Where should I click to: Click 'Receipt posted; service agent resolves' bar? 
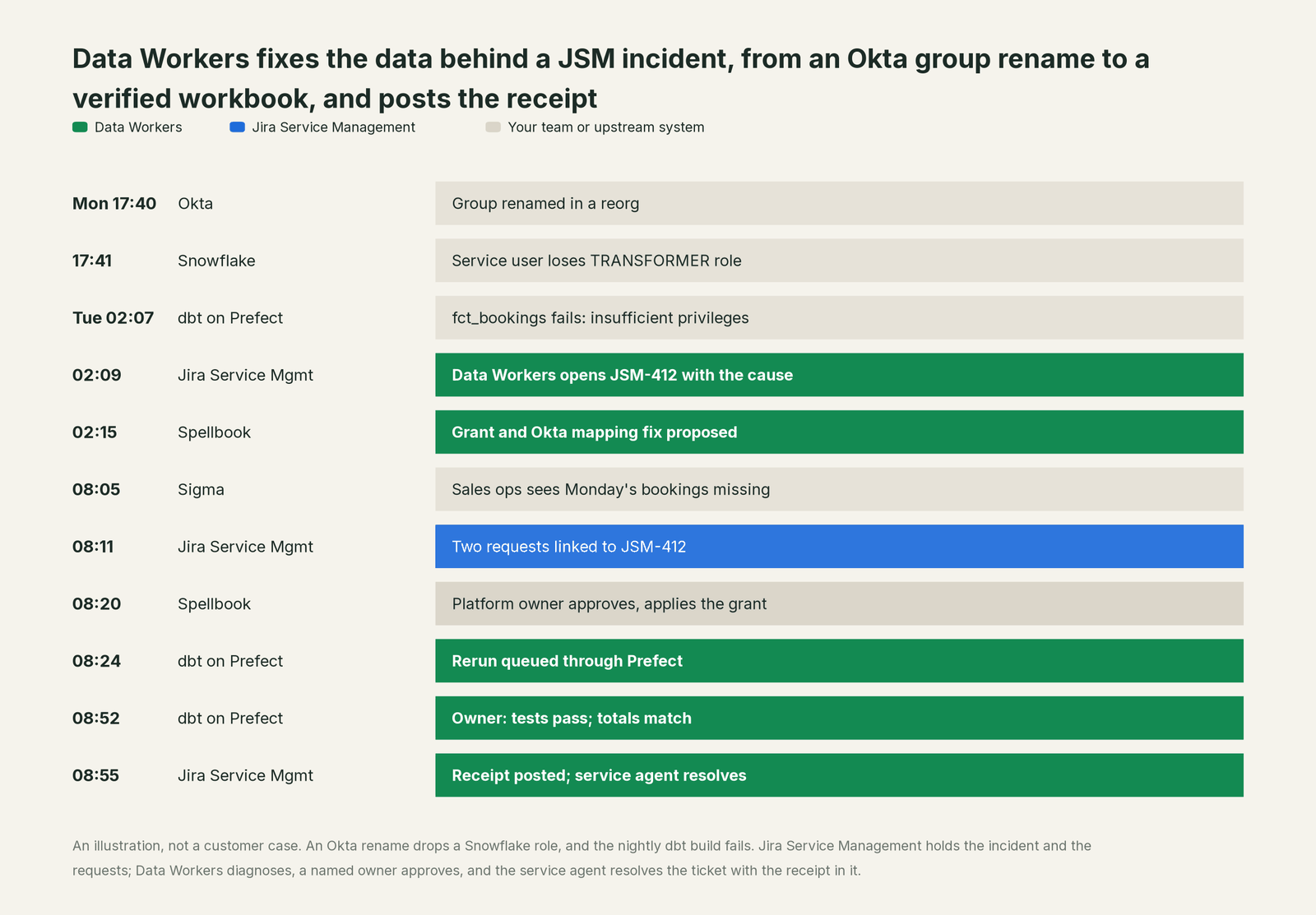click(x=839, y=775)
